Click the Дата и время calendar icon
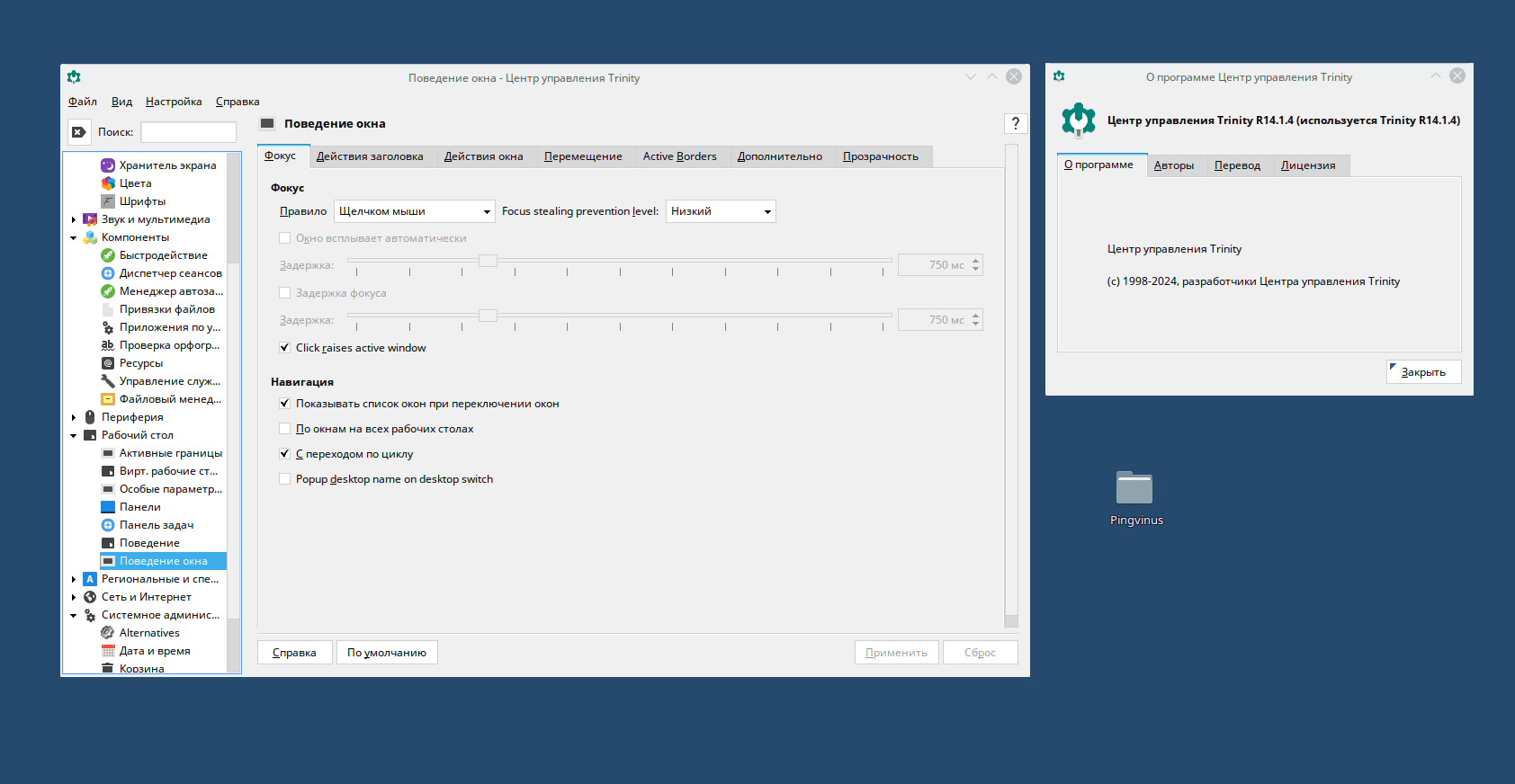The width and height of the screenshot is (1515, 784). coord(108,651)
